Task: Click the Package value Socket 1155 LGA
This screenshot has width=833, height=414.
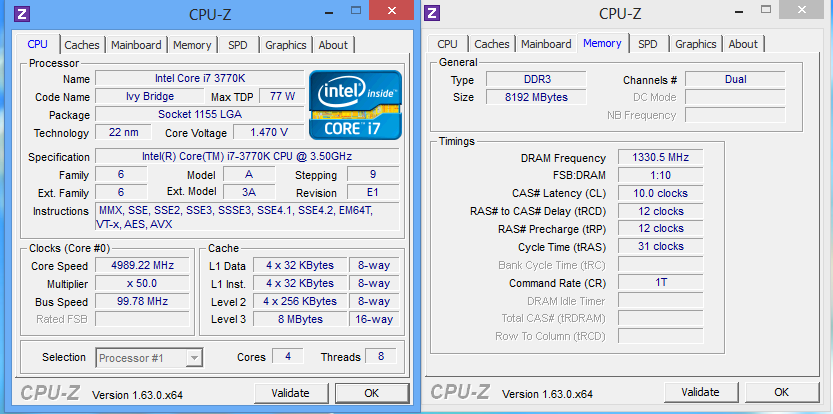Action: [200, 114]
